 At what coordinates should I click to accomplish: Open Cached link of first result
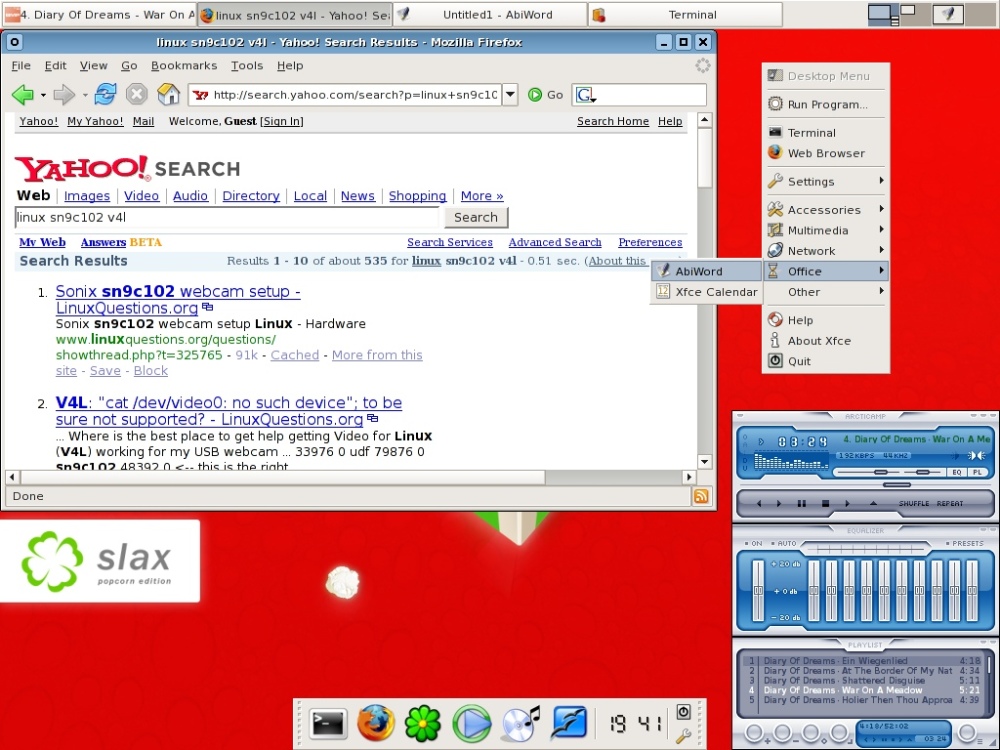pos(295,355)
